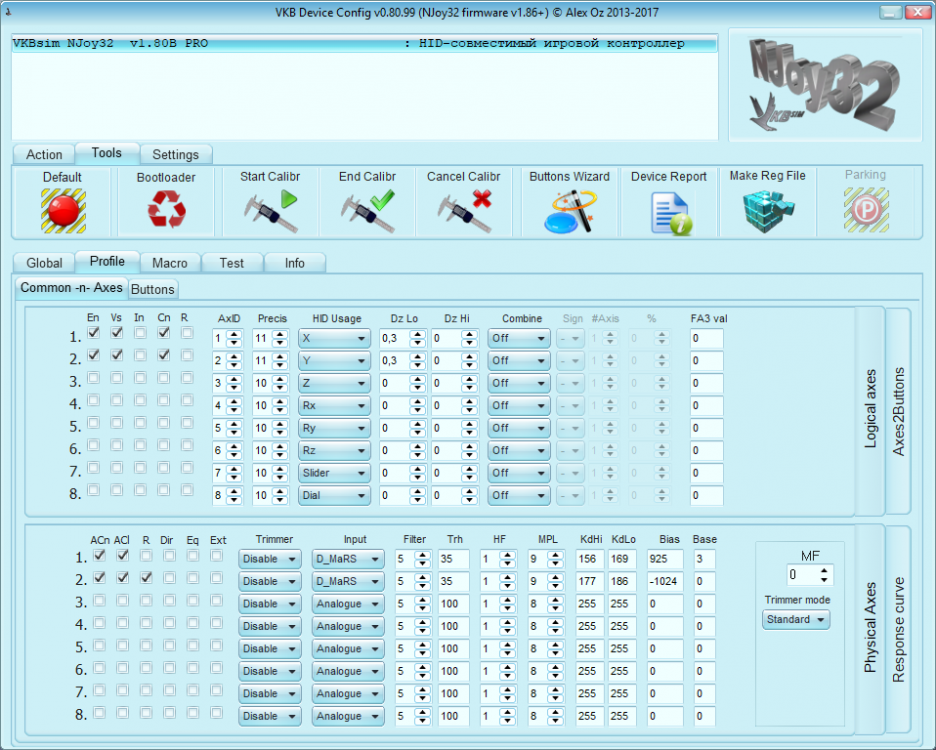Image resolution: width=936 pixels, height=750 pixels.
Task: Finish calibration using End Calibr icon
Action: pyautogui.click(x=367, y=211)
